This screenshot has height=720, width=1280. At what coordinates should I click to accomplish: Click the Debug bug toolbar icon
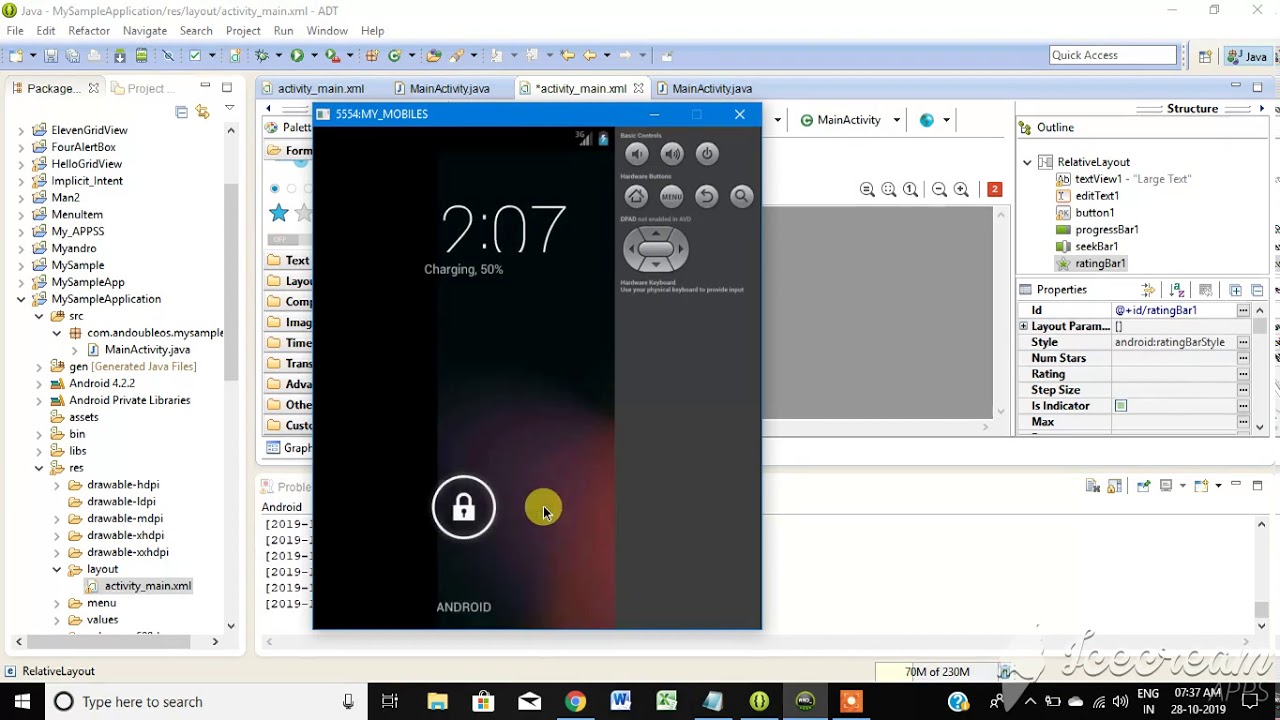tap(262, 56)
